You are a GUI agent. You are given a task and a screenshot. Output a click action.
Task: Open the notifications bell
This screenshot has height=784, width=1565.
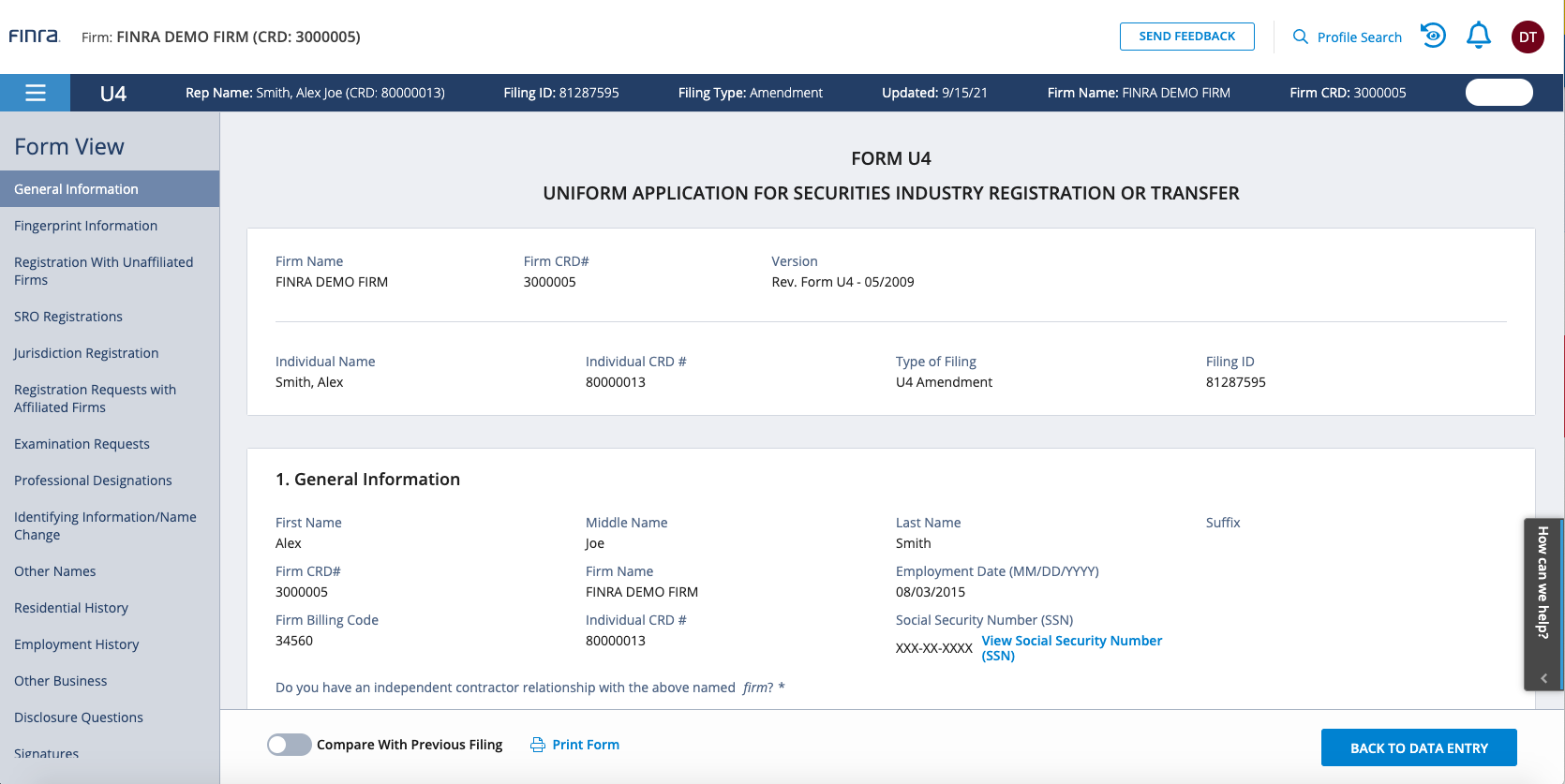1478,37
